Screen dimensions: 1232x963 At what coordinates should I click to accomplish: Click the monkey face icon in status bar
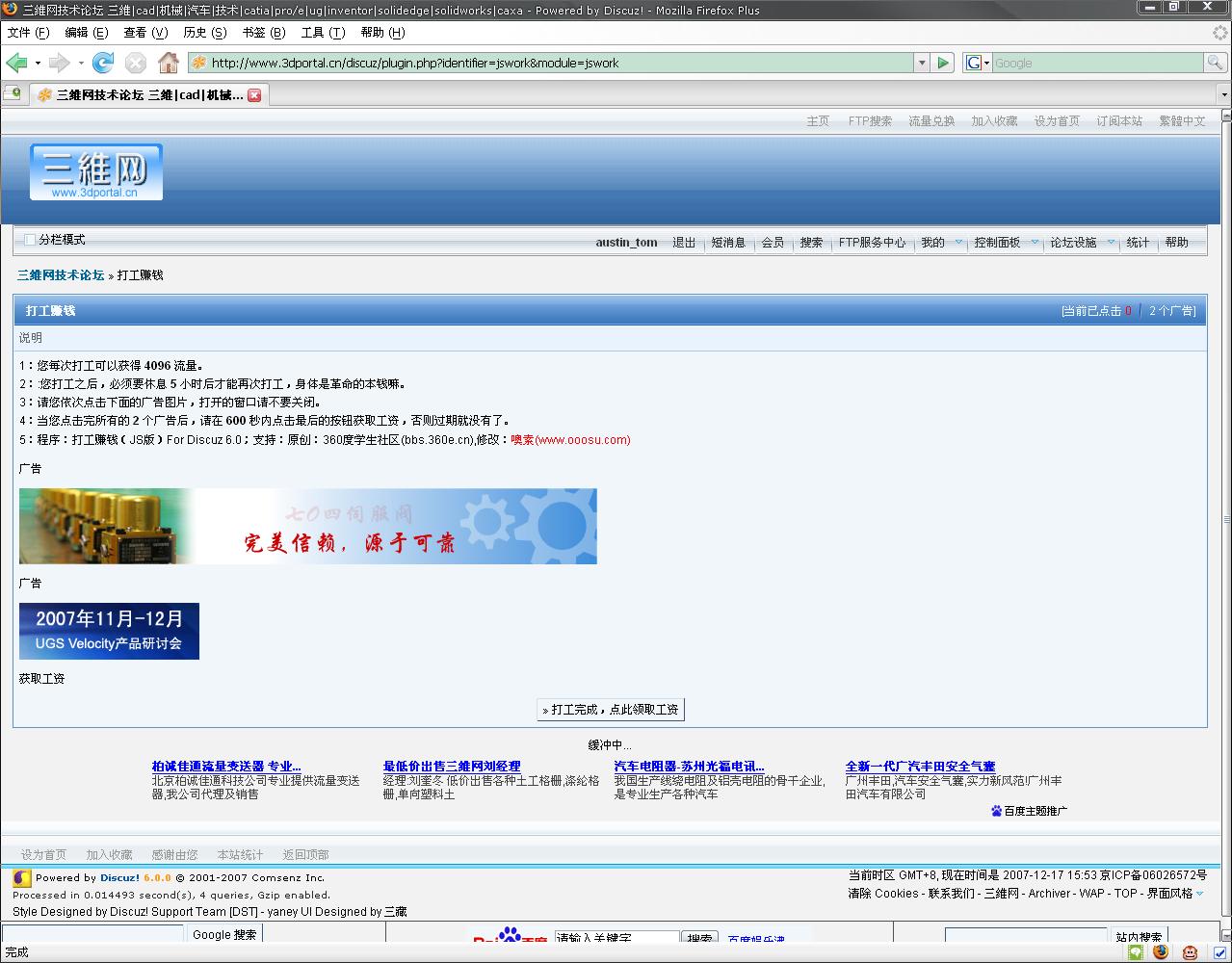click(1191, 952)
